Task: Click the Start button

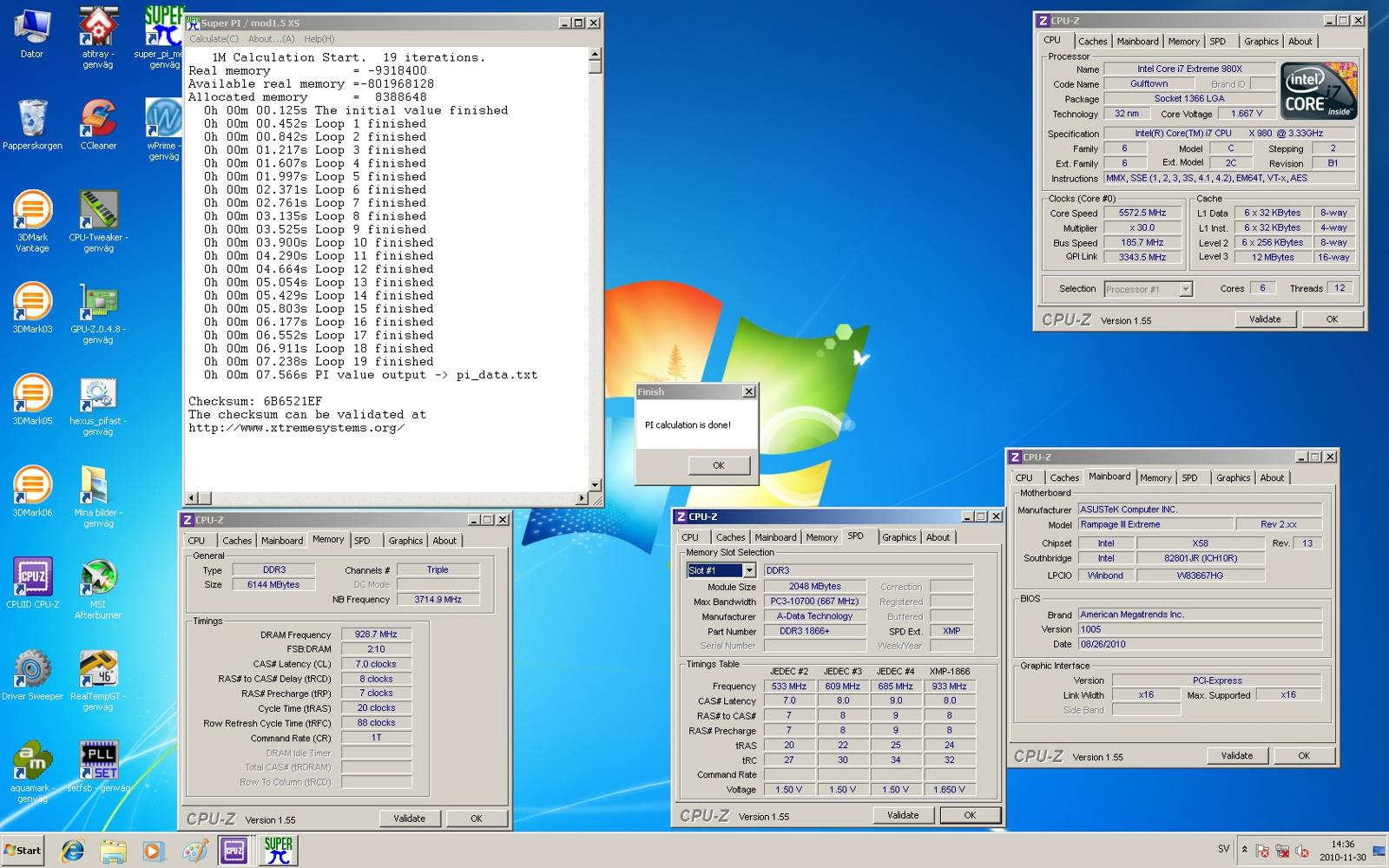Action: point(23,851)
